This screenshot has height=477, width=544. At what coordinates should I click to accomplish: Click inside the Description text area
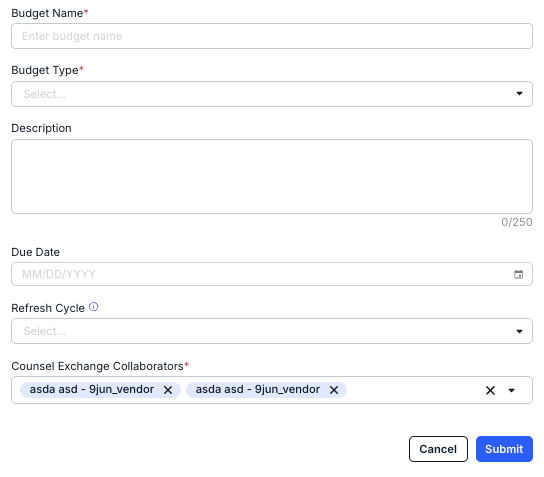pyautogui.click(x=272, y=177)
